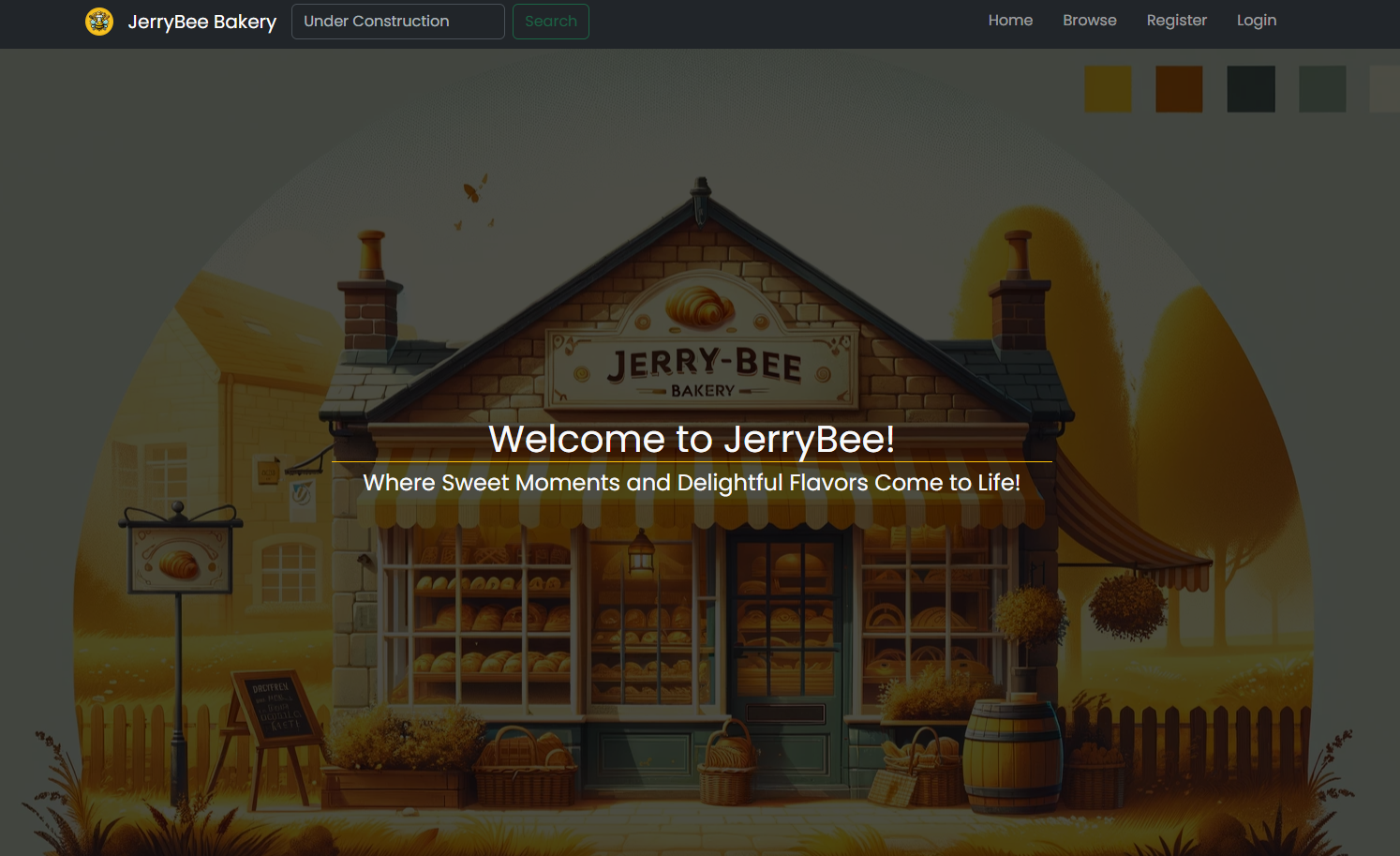Screen dimensions: 1400x856
Task: Pick the muted green color swatch
Action: [1322, 89]
